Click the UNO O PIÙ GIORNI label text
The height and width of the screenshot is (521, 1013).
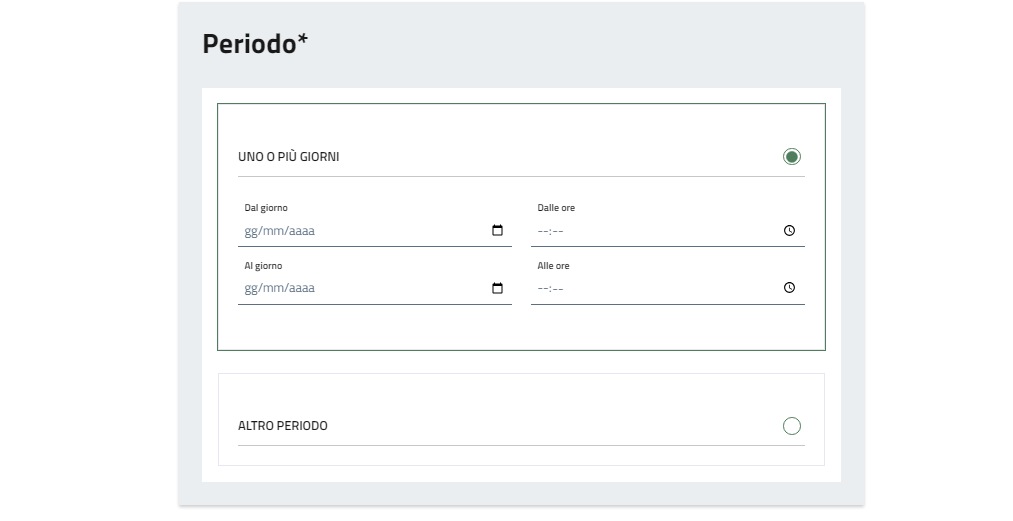(x=288, y=157)
